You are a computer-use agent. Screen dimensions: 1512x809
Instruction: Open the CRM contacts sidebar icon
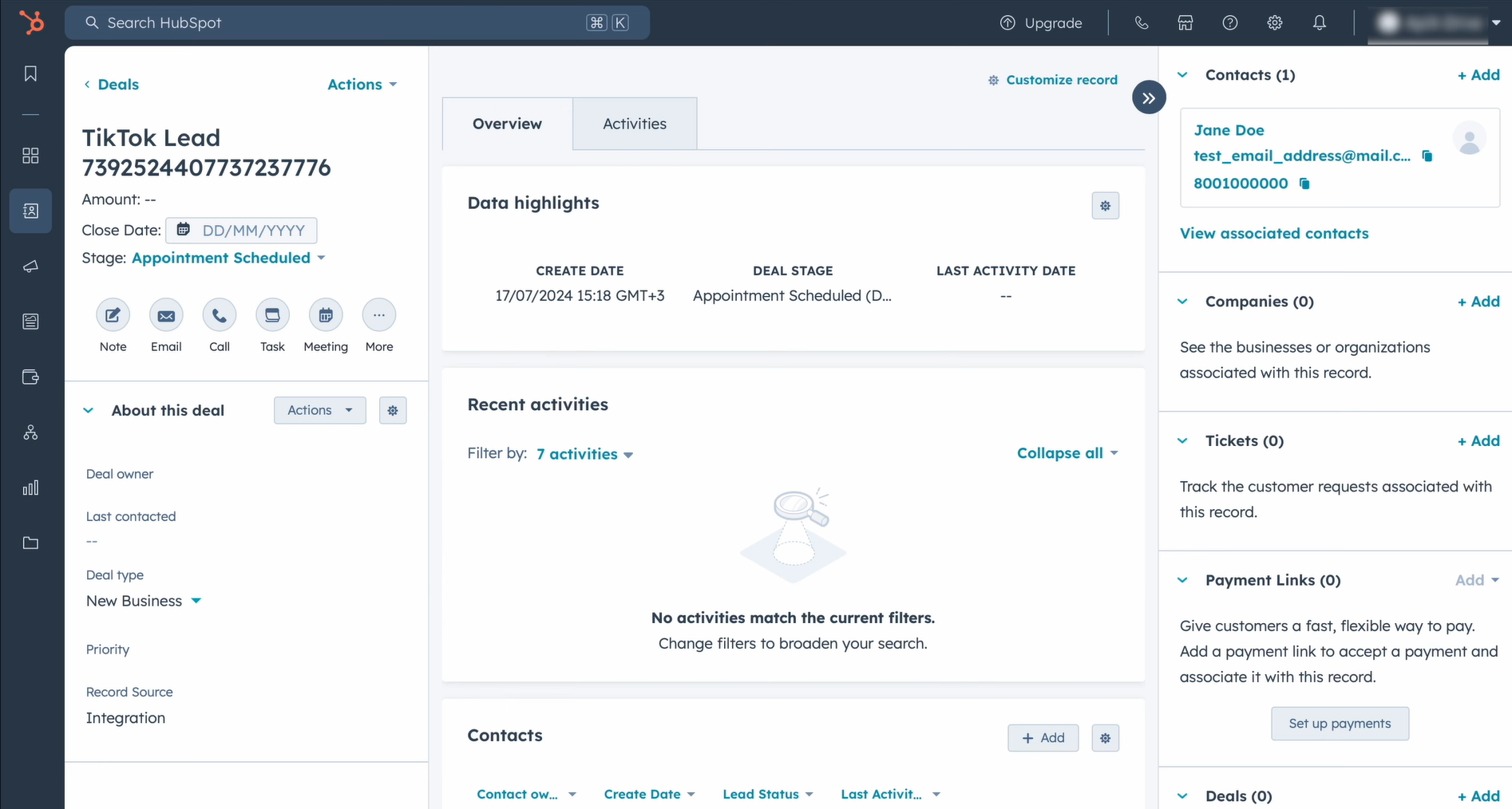[x=30, y=211]
